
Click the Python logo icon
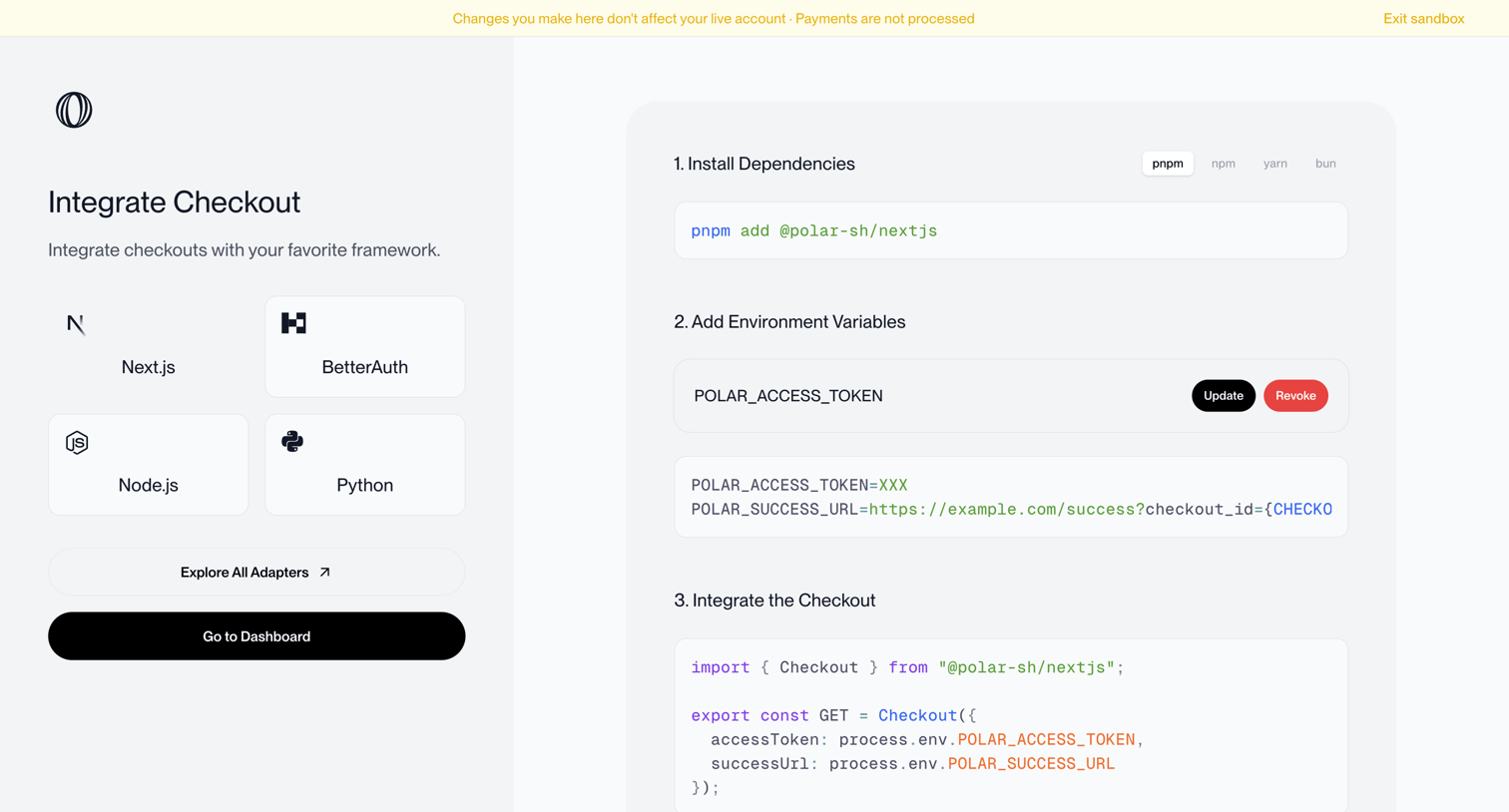tap(292, 441)
